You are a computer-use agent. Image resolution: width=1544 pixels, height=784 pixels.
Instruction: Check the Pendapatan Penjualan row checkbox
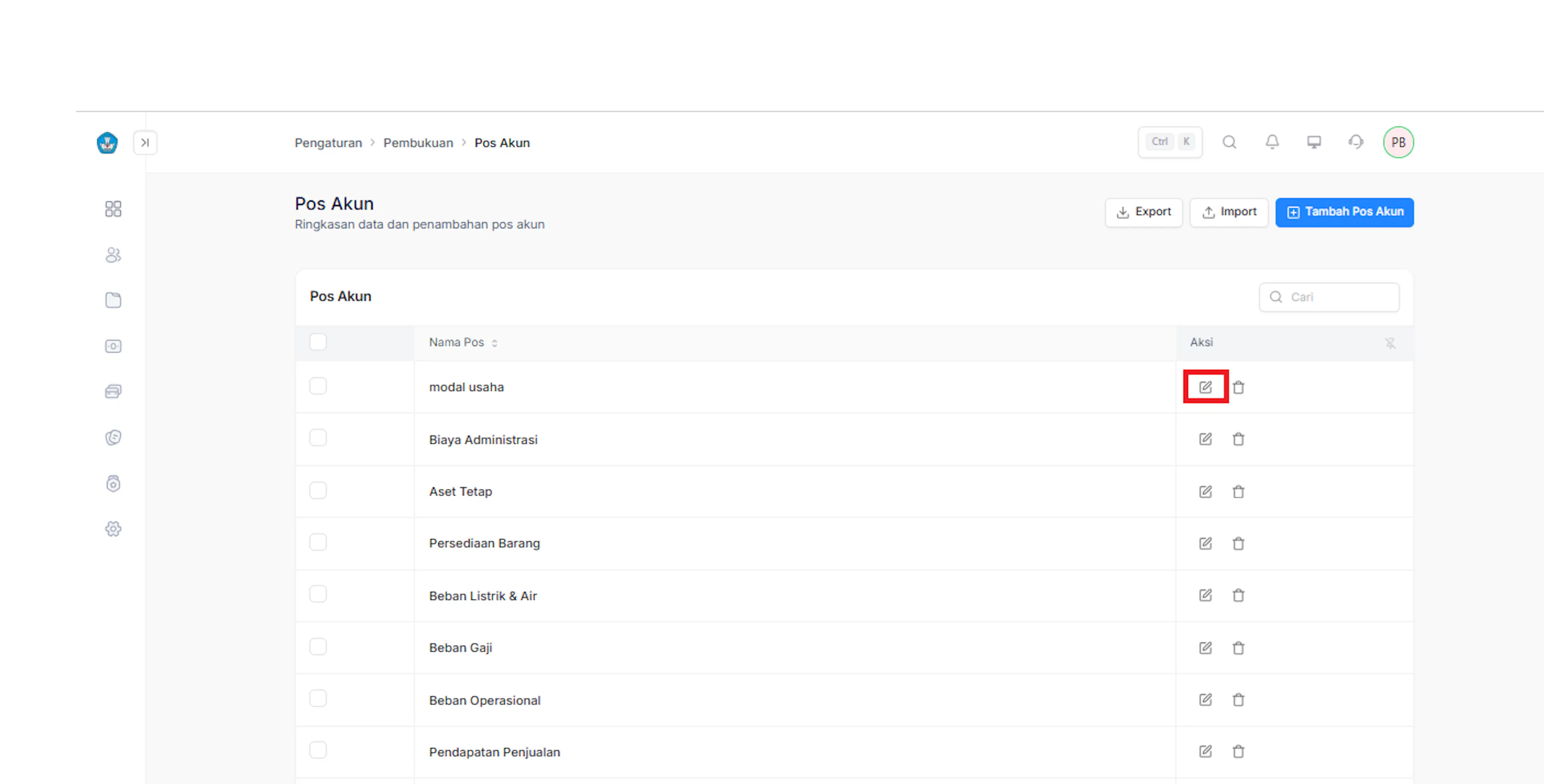coord(318,750)
